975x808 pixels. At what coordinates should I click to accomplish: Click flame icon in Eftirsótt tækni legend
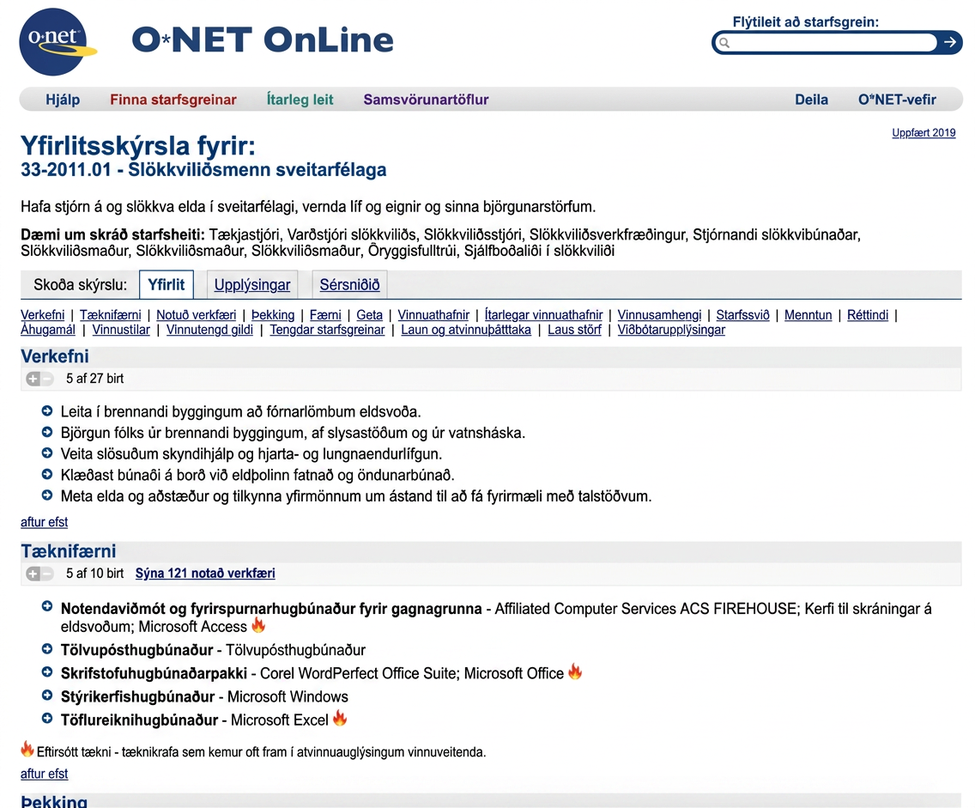click(x=27, y=749)
